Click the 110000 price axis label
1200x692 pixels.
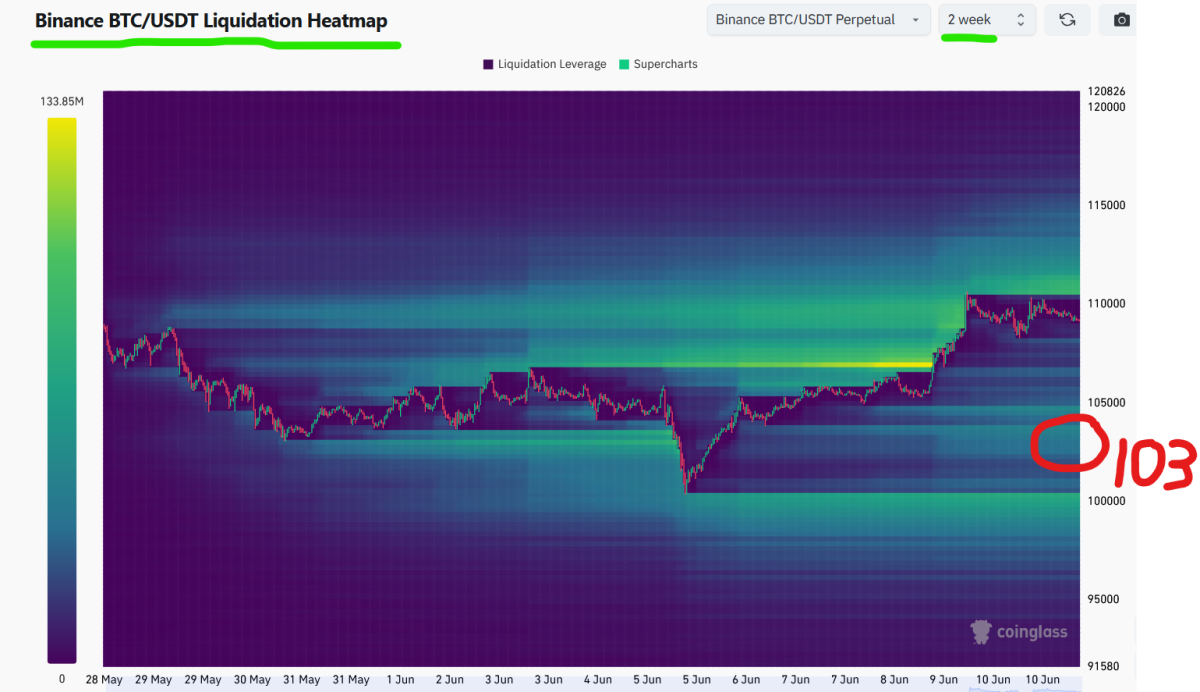point(1106,304)
